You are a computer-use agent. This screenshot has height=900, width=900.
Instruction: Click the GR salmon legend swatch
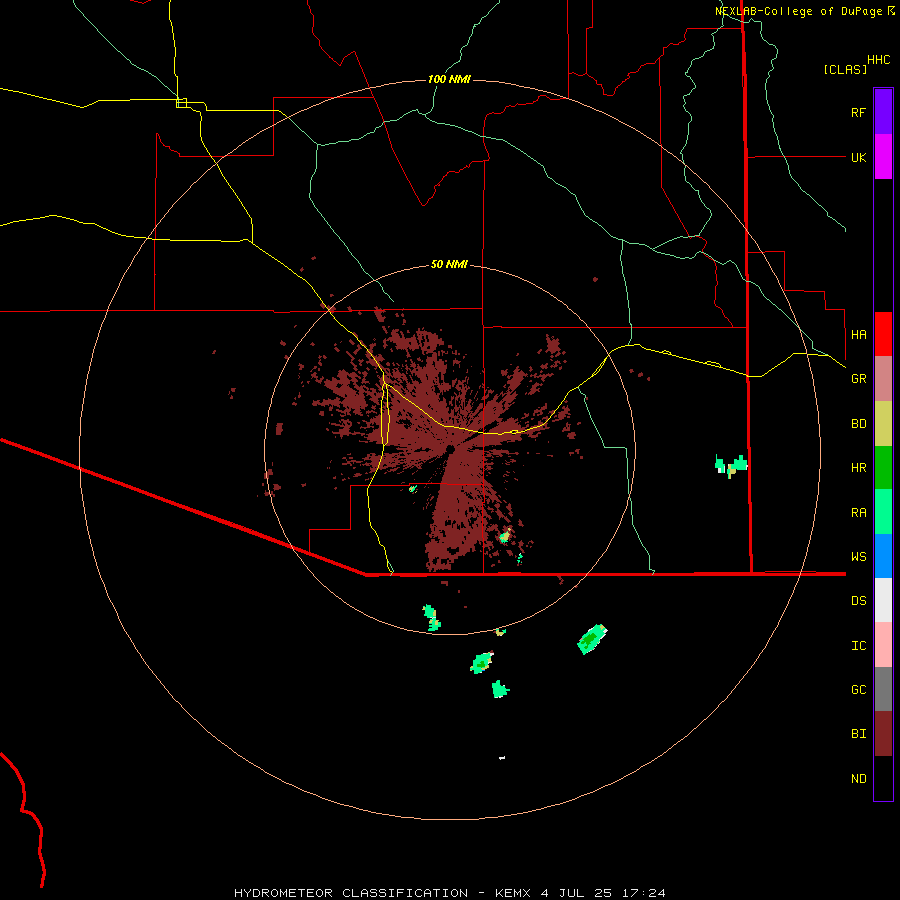pos(883,378)
